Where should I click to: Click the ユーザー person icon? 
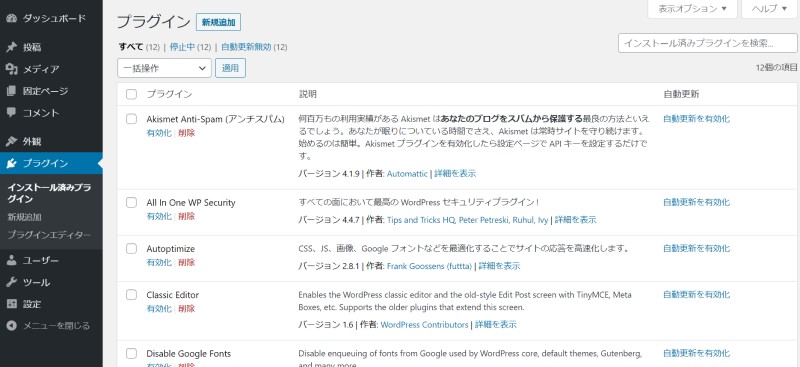(x=12, y=260)
